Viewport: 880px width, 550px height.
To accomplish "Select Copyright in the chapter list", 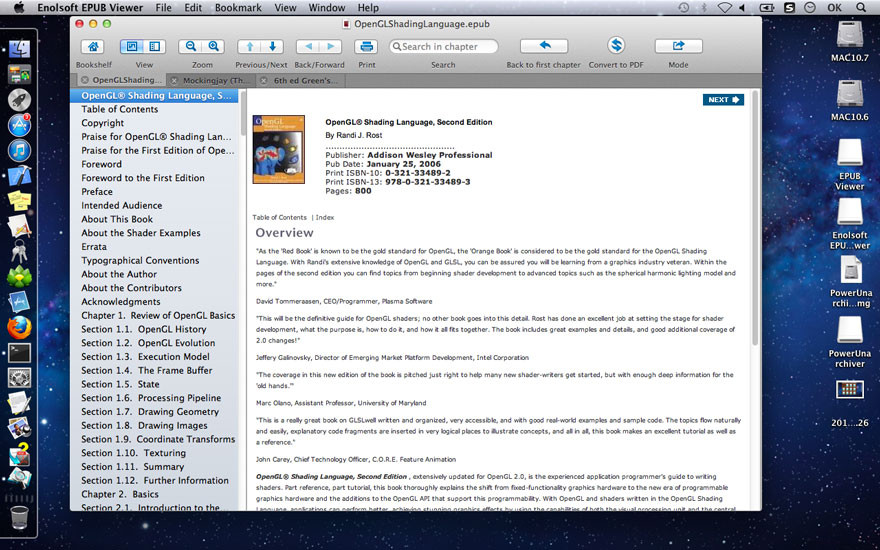I will pos(154,123).
